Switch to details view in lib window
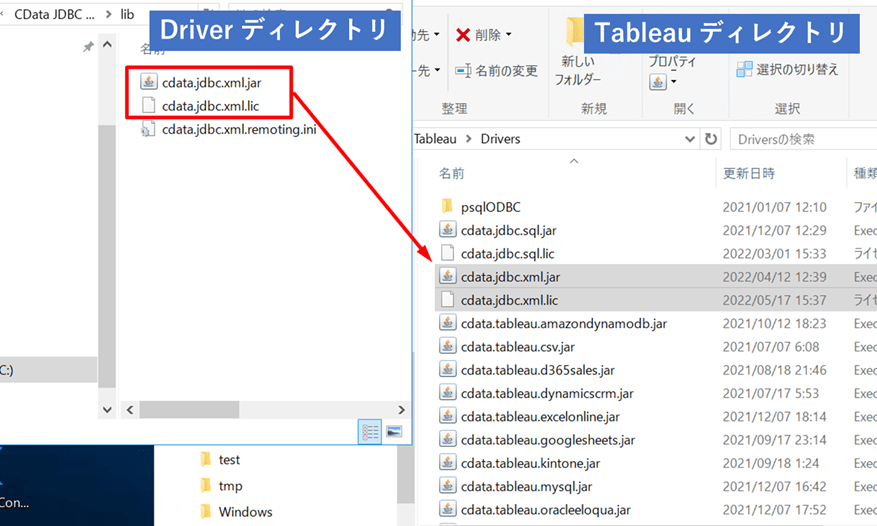This screenshot has height=526, width=877. (x=370, y=432)
